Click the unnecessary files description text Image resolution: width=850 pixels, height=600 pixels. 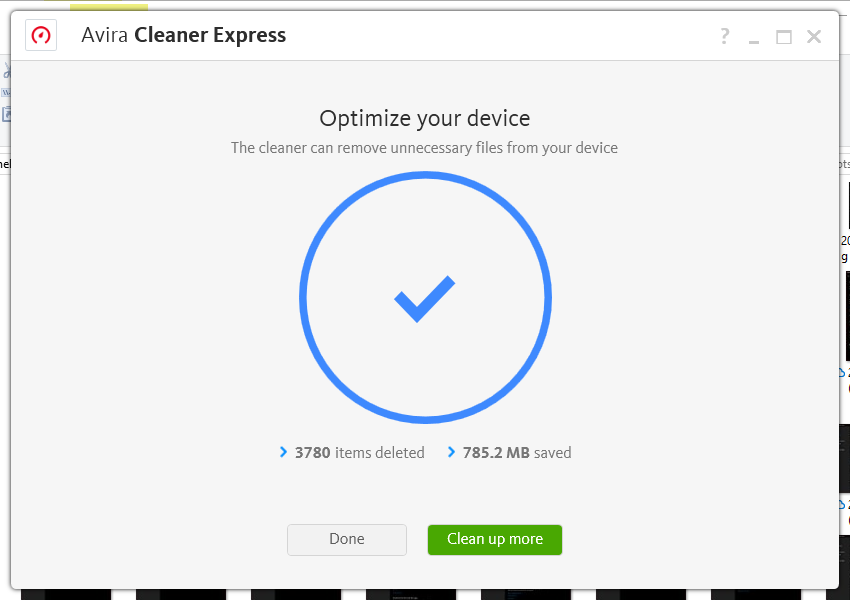(x=424, y=148)
